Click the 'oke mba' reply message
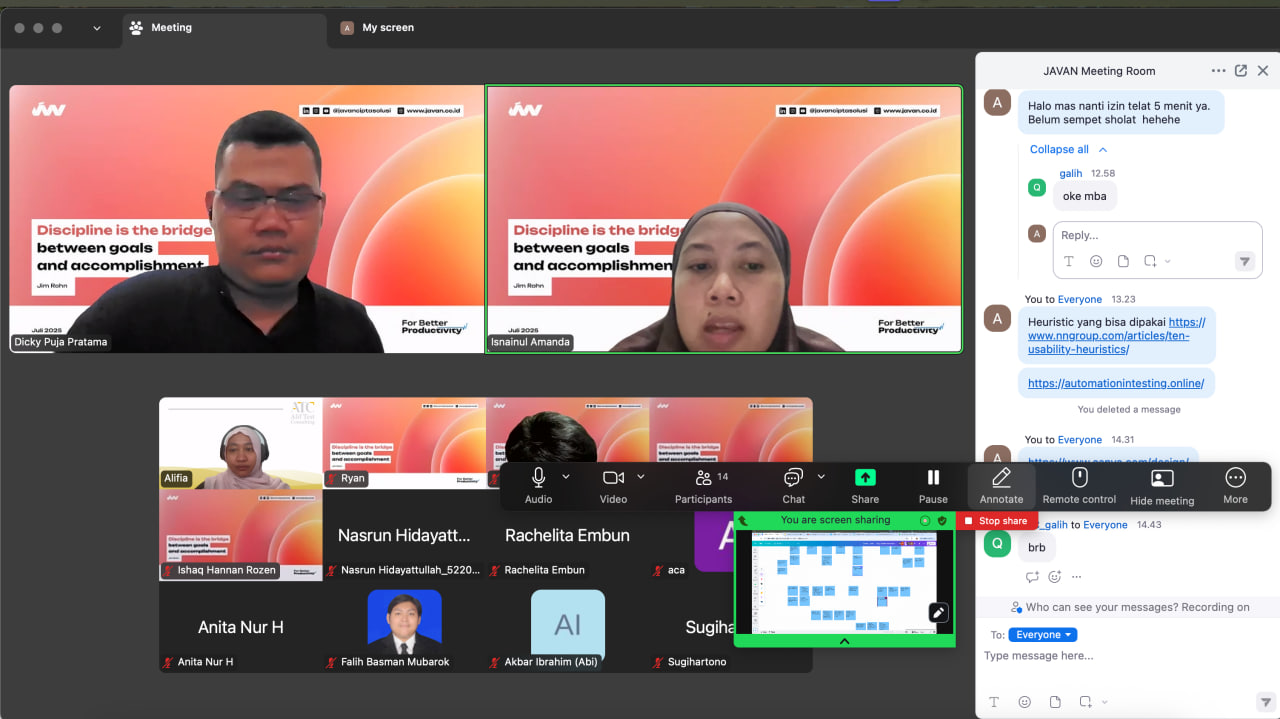The width and height of the screenshot is (1280, 719). (1084, 196)
